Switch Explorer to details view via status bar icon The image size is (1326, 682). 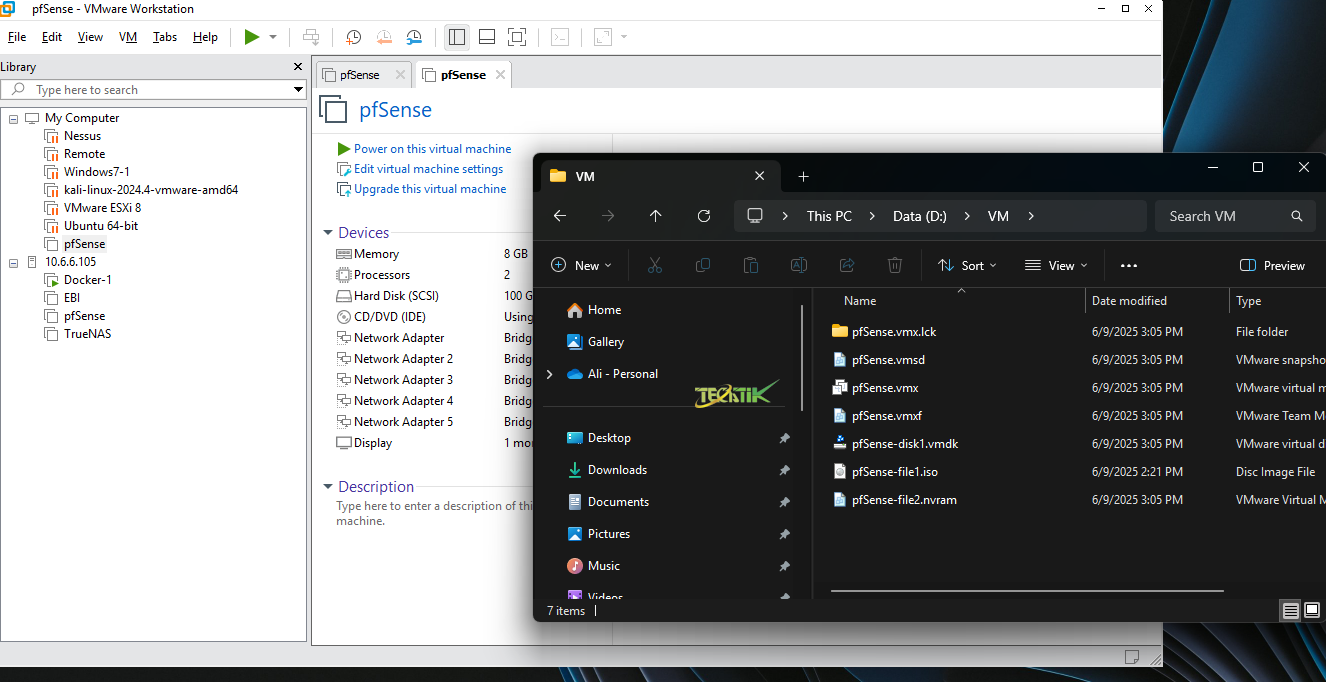click(x=1291, y=610)
